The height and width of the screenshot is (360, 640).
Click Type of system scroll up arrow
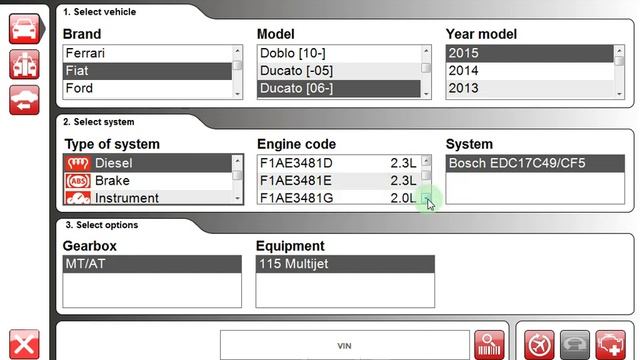click(x=237, y=160)
